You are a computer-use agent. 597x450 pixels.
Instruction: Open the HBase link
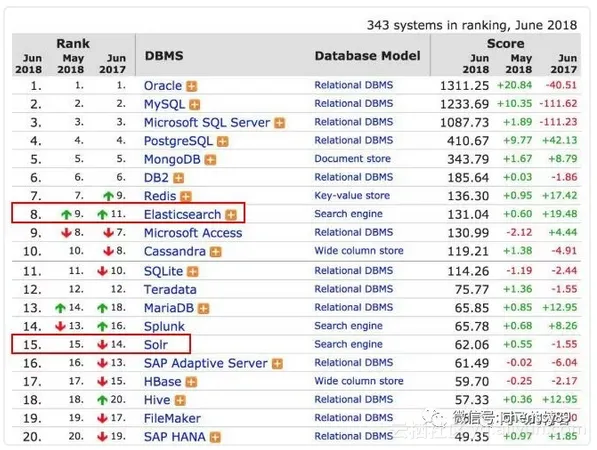click(x=163, y=381)
